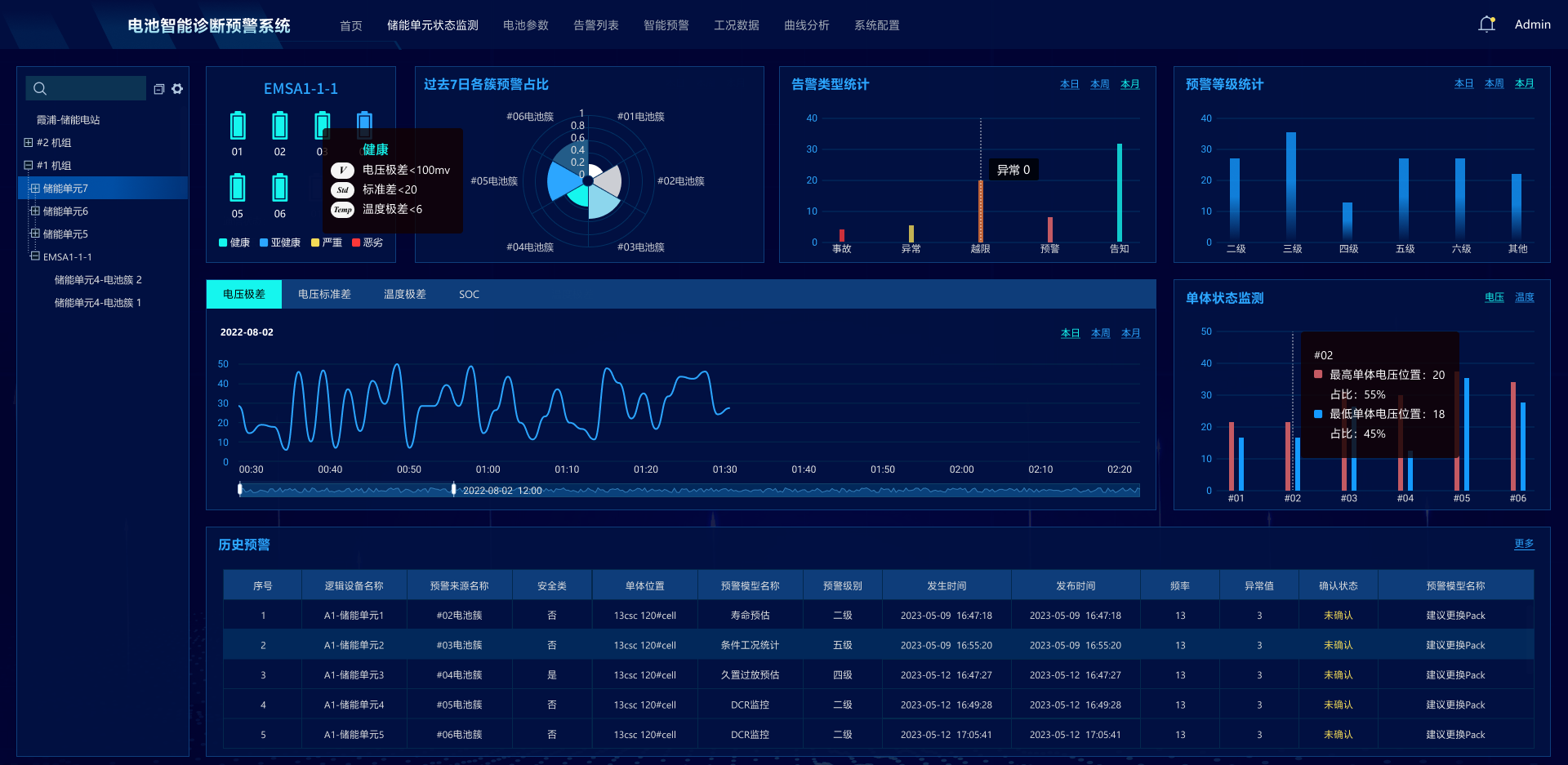
Task: Collapse the #1 机组 tree node
Action: [x=29, y=166]
